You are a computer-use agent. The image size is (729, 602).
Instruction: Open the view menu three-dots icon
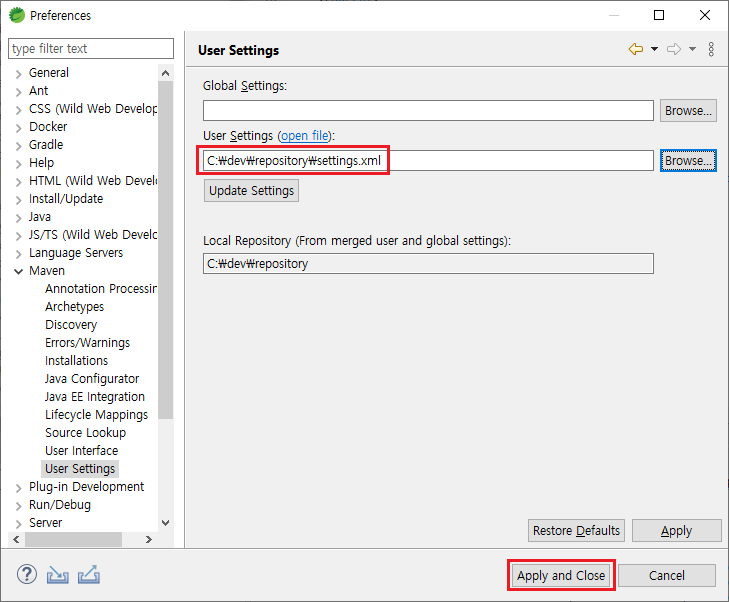(x=711, y=49)
